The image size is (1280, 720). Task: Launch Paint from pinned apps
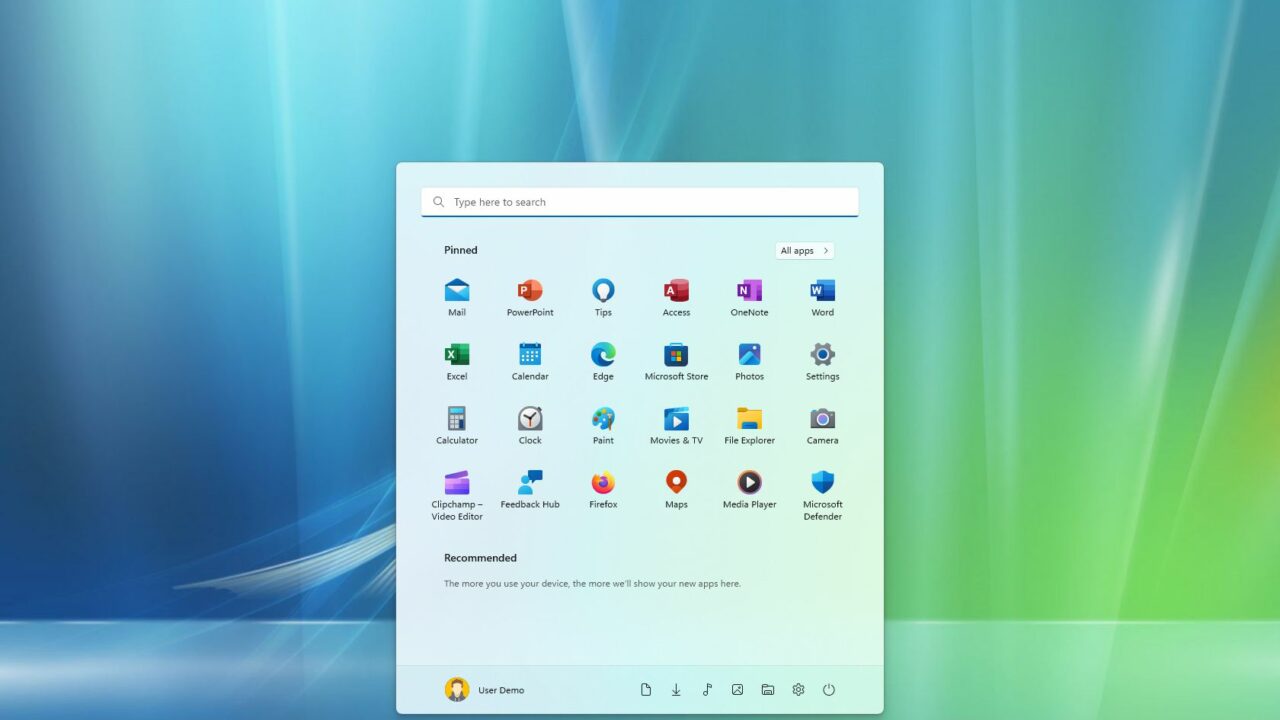[603, 426]
